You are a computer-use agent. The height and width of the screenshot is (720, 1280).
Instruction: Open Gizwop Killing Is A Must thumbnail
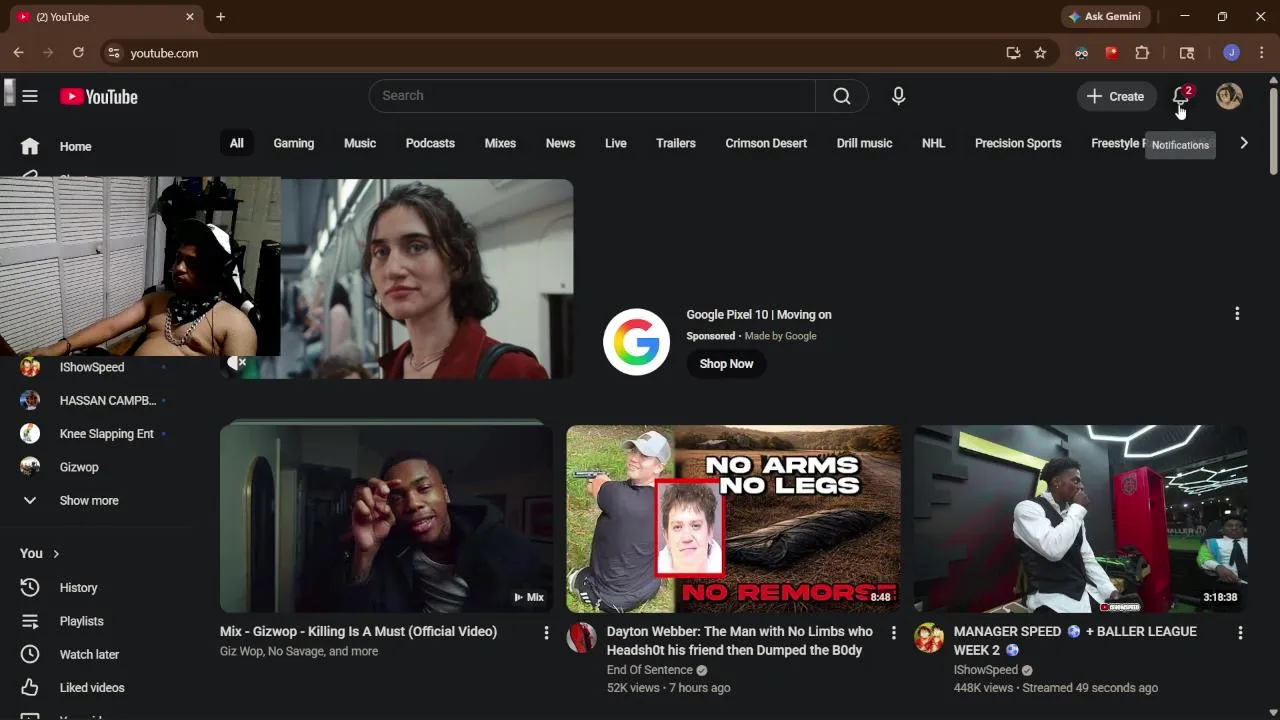point(386,518)
